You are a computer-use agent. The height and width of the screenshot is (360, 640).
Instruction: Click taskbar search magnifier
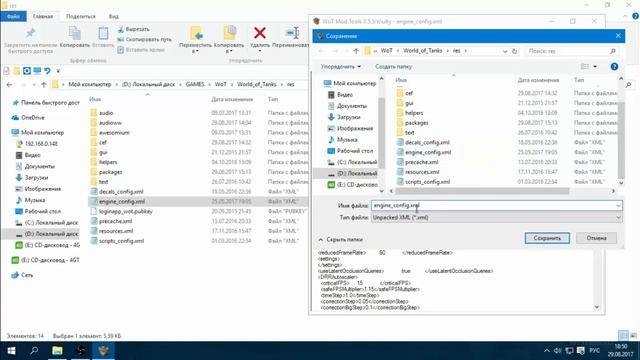34,351
